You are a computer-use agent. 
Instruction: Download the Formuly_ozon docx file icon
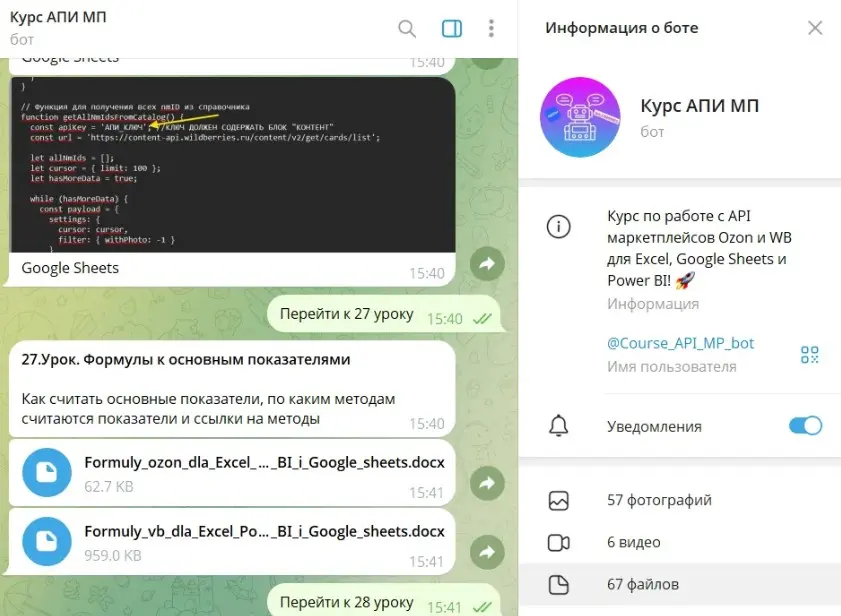point(47,472)
